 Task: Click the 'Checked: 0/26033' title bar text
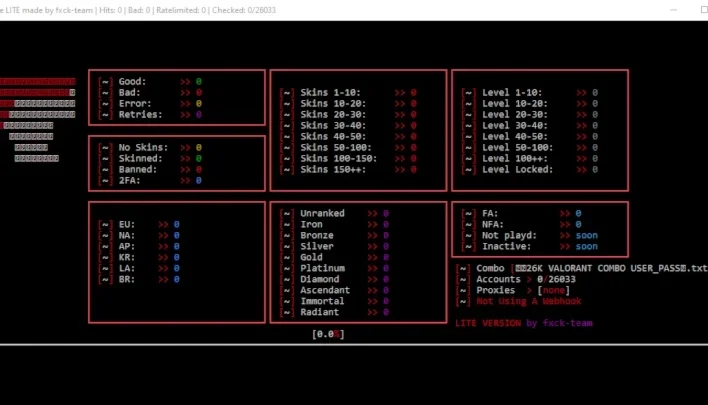coord(244,10)
